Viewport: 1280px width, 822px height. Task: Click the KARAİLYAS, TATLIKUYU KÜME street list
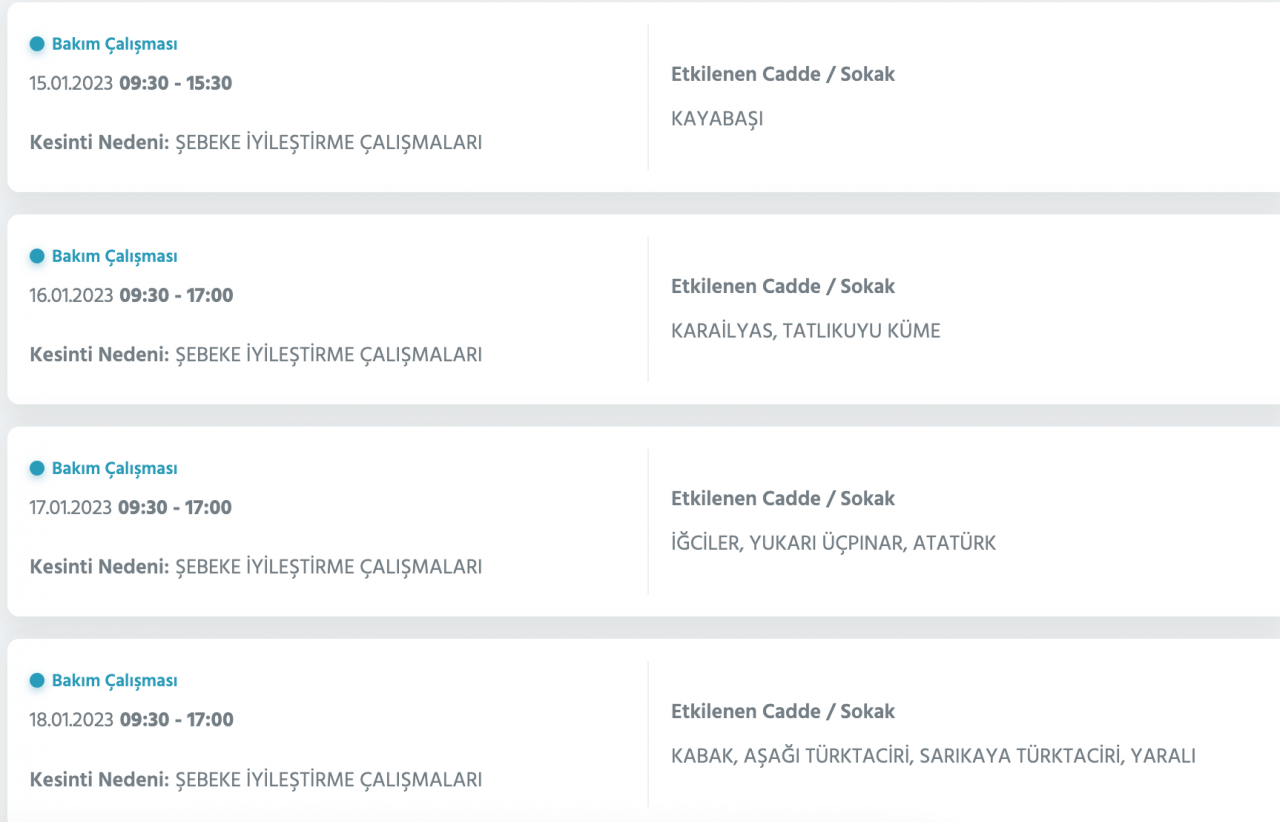coord(805,331)
